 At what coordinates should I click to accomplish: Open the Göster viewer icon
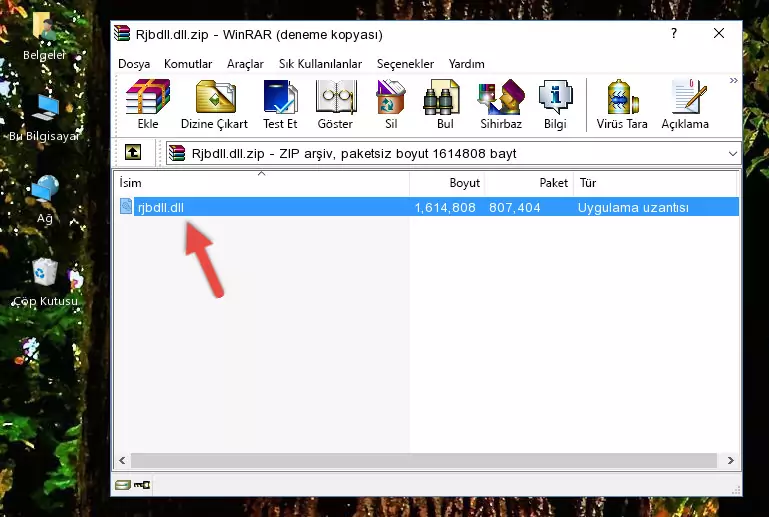click(335, 104)
